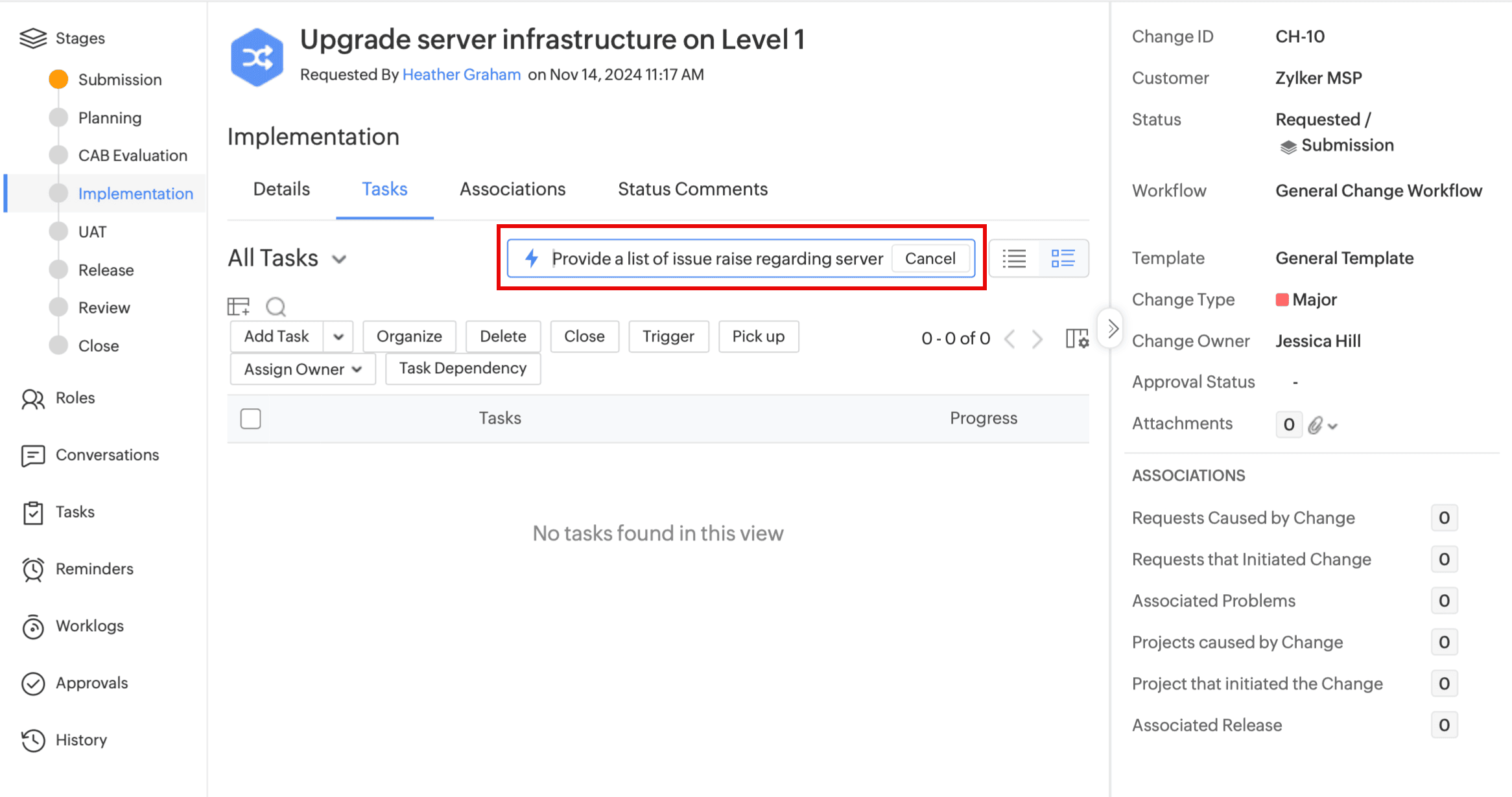Open Reminders from the sidebar
1512x797 pixels.
pos(94,569)
